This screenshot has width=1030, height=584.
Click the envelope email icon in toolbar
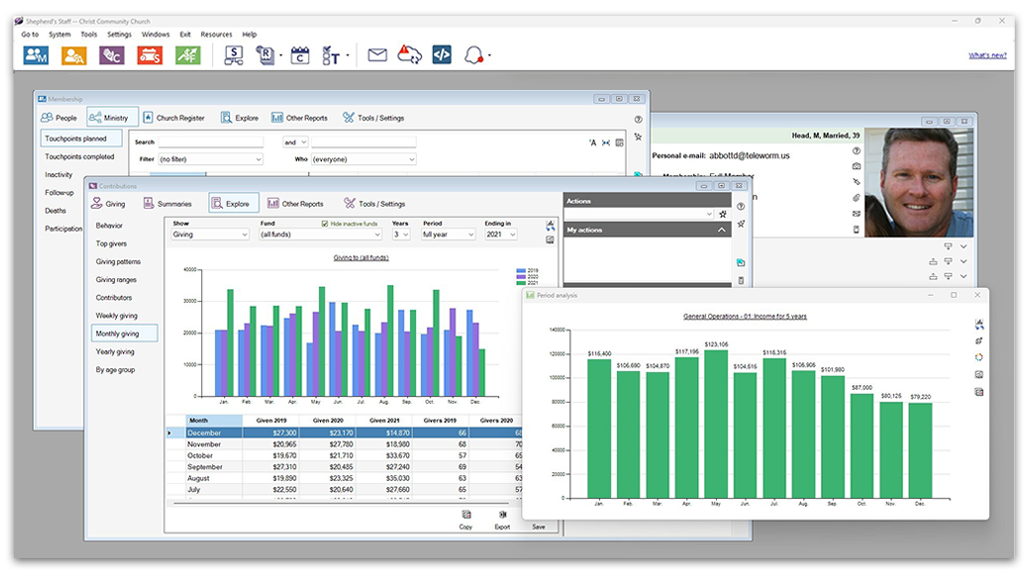pos(377,56)
